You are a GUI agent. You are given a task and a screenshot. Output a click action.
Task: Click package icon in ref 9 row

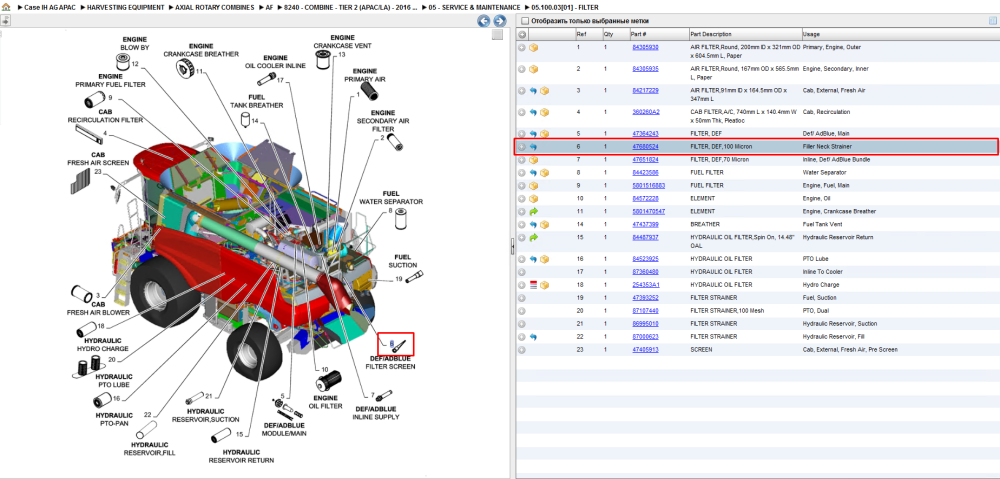[534, 186]
